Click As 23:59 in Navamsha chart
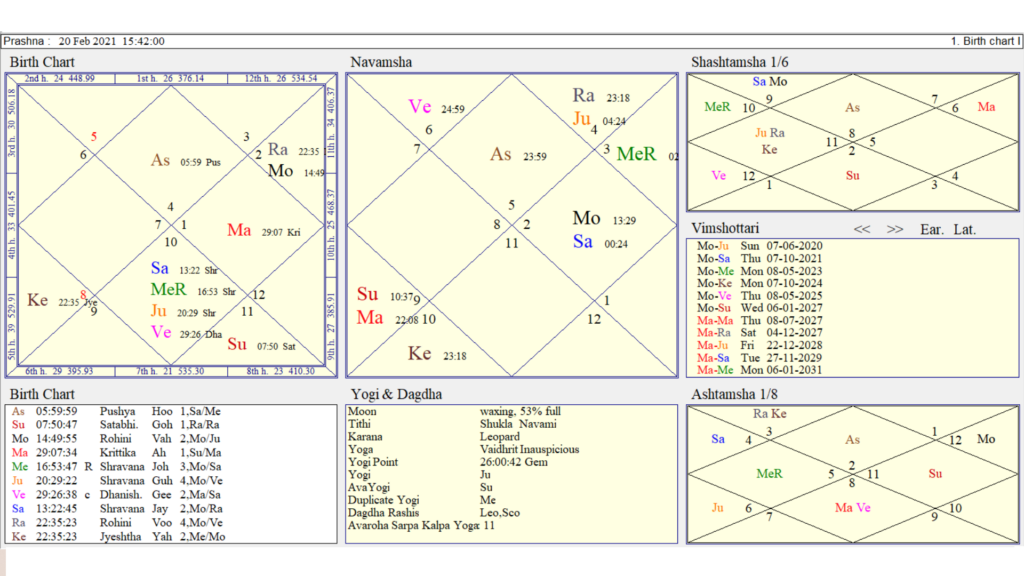This screenshot has height=576, width=1024. tap(519, 155)
